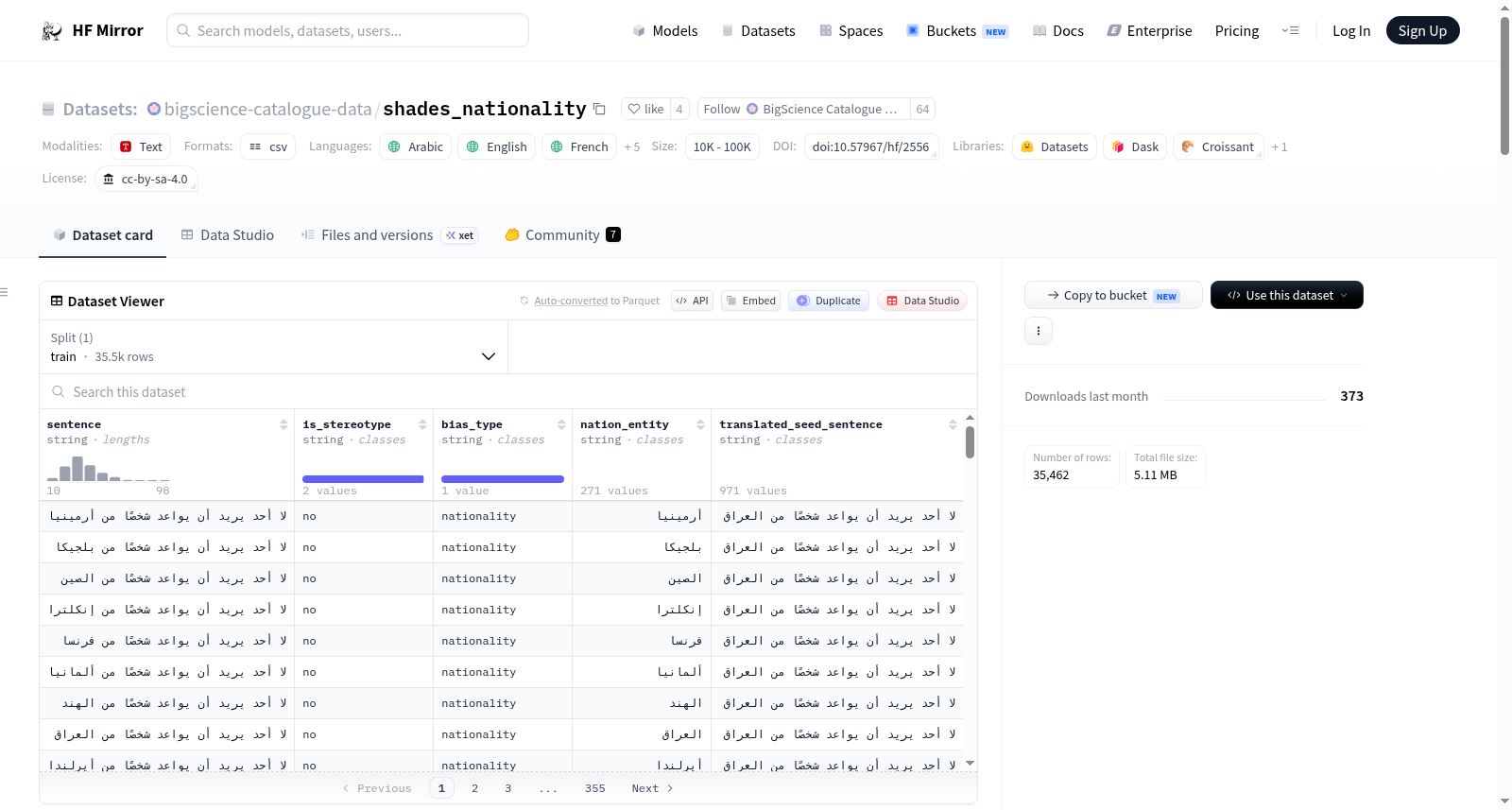Click the left sidebar table-of-contents icon
This screenshot has width=1512, height=810.
[x=4, y=292]
